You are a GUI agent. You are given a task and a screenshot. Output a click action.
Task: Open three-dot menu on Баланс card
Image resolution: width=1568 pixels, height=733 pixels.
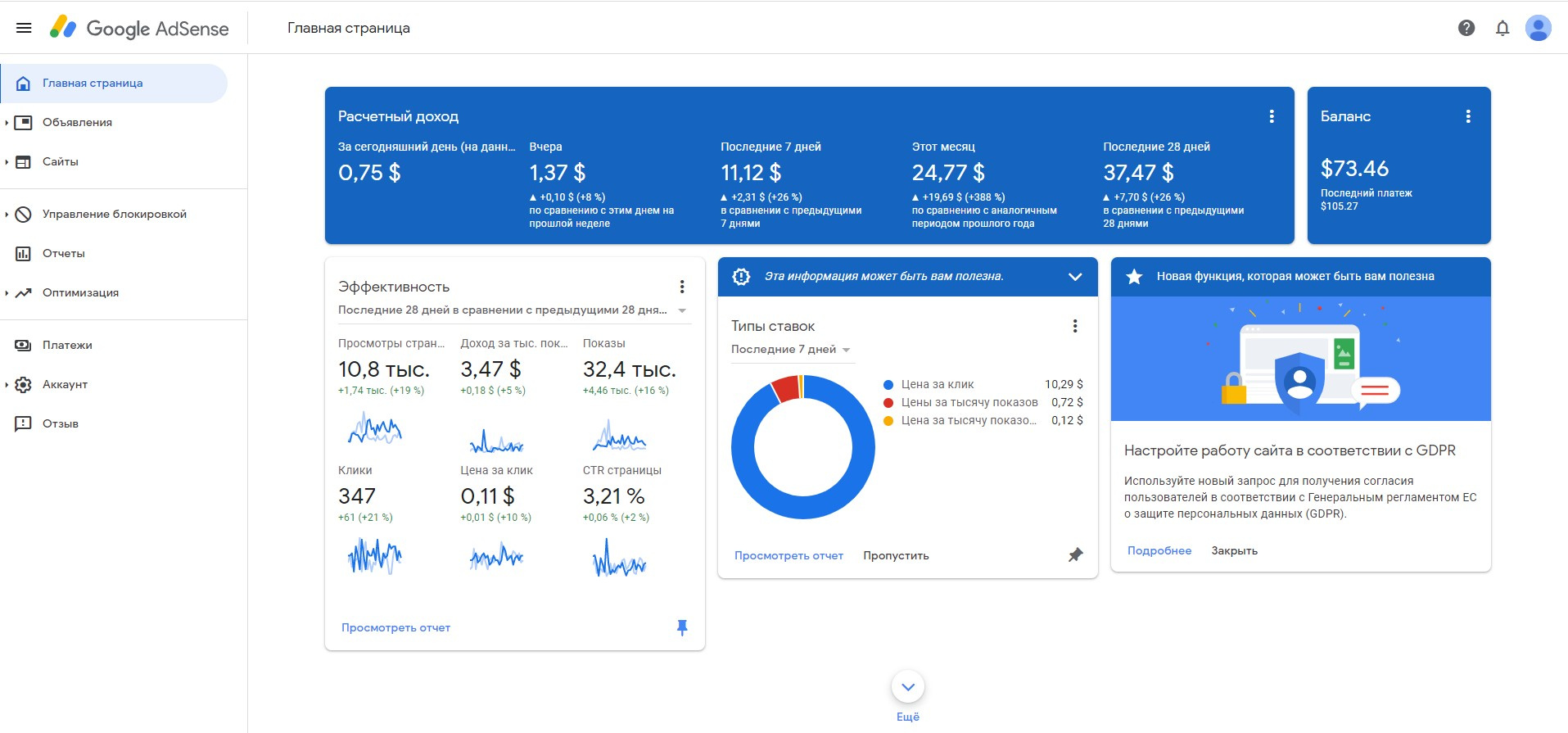[x=1468, y=116]
